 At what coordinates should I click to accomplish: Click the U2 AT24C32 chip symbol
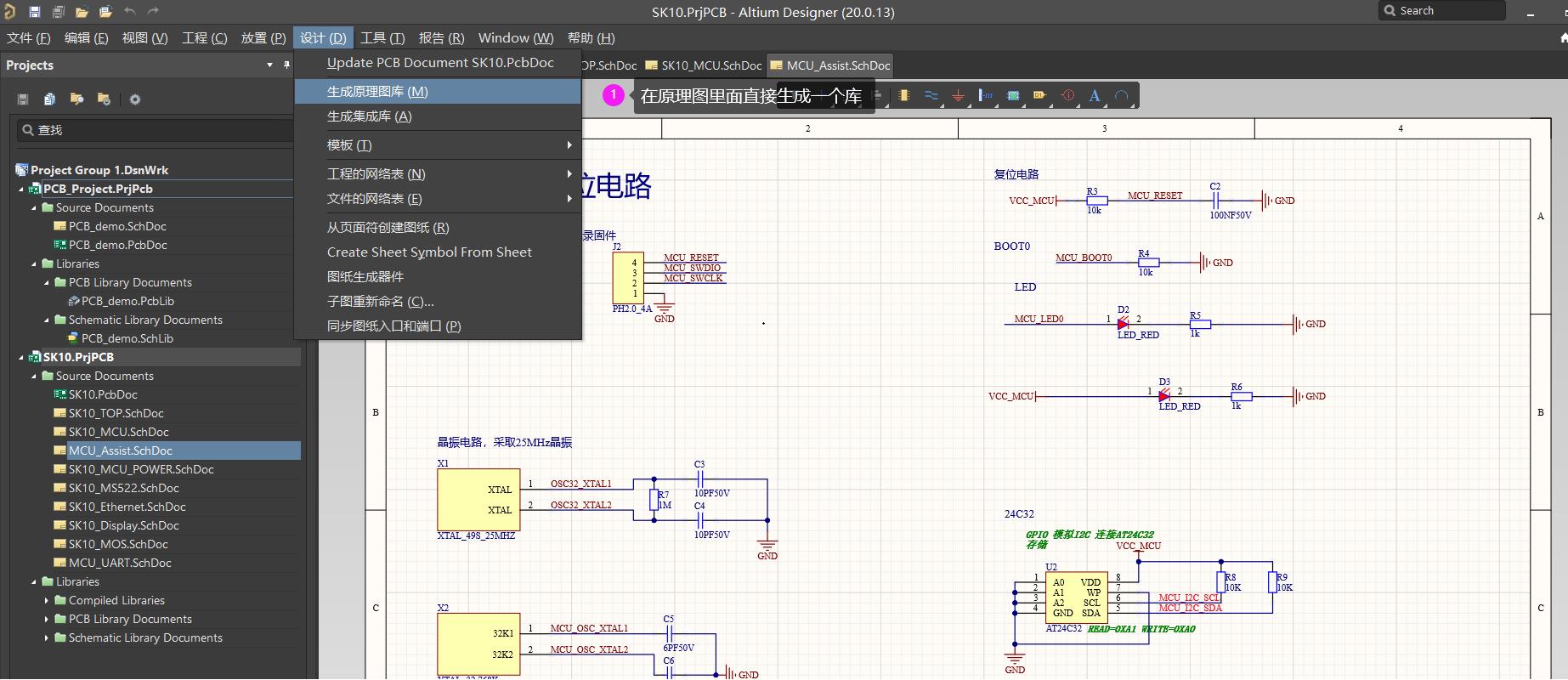coord(1076,598)
